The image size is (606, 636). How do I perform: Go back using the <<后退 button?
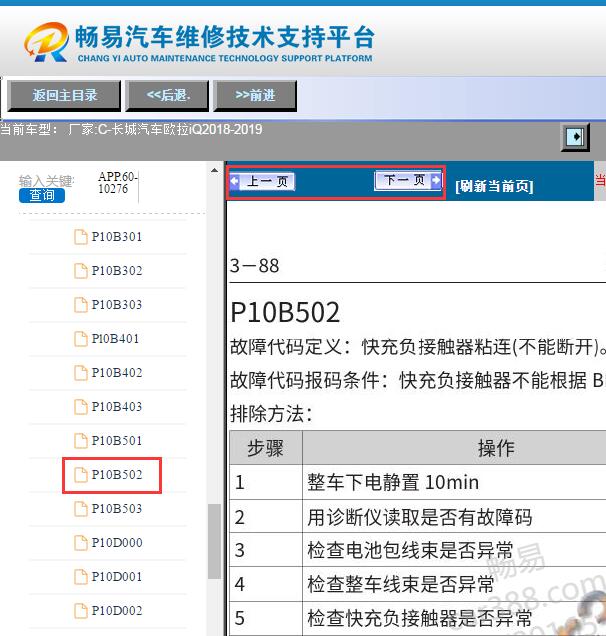pyautogui.click(x=167, y=96)
